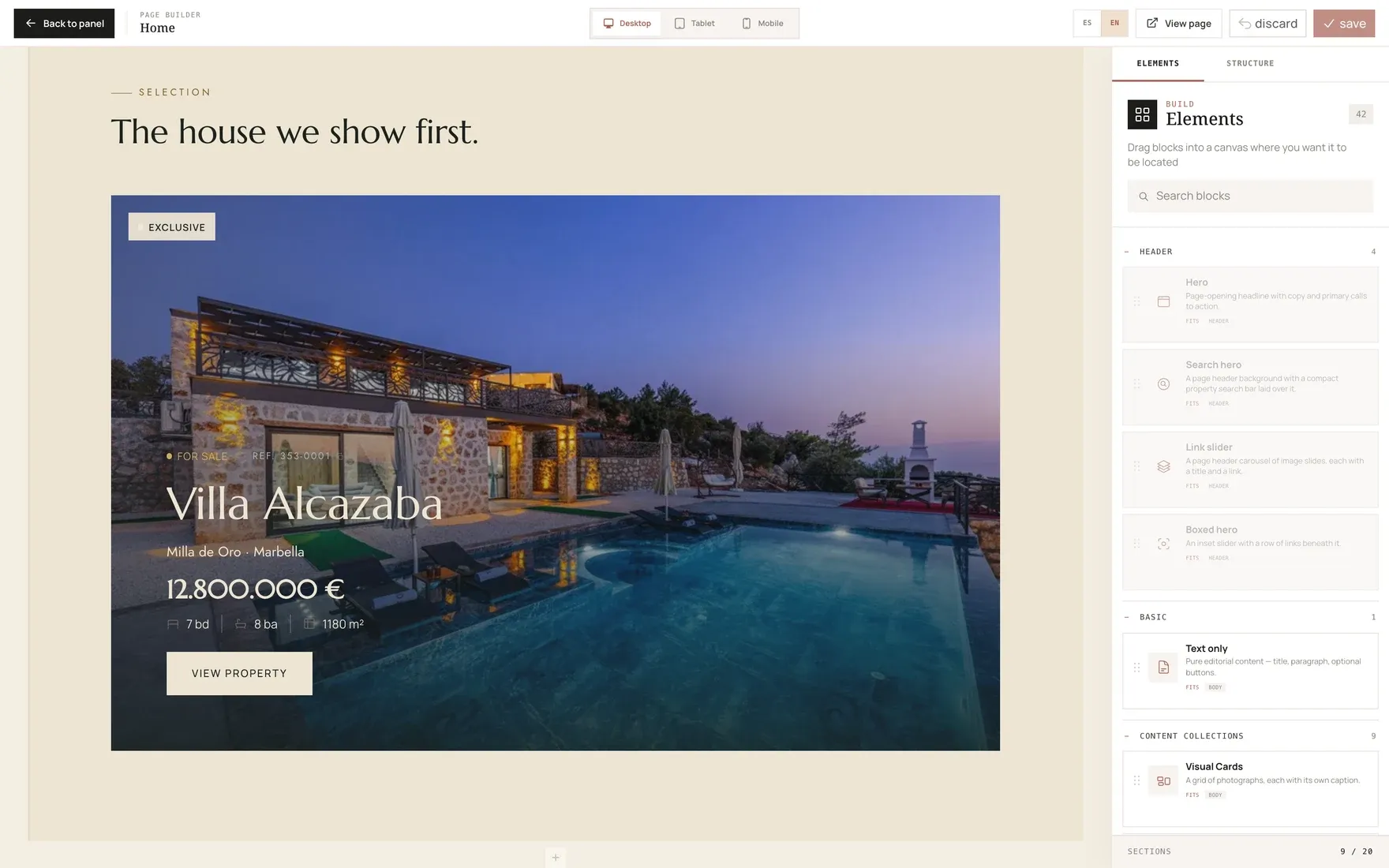Click Milla de Oro · Marbella location
The height and width of the screenshot is (868, 1389).
235,552
